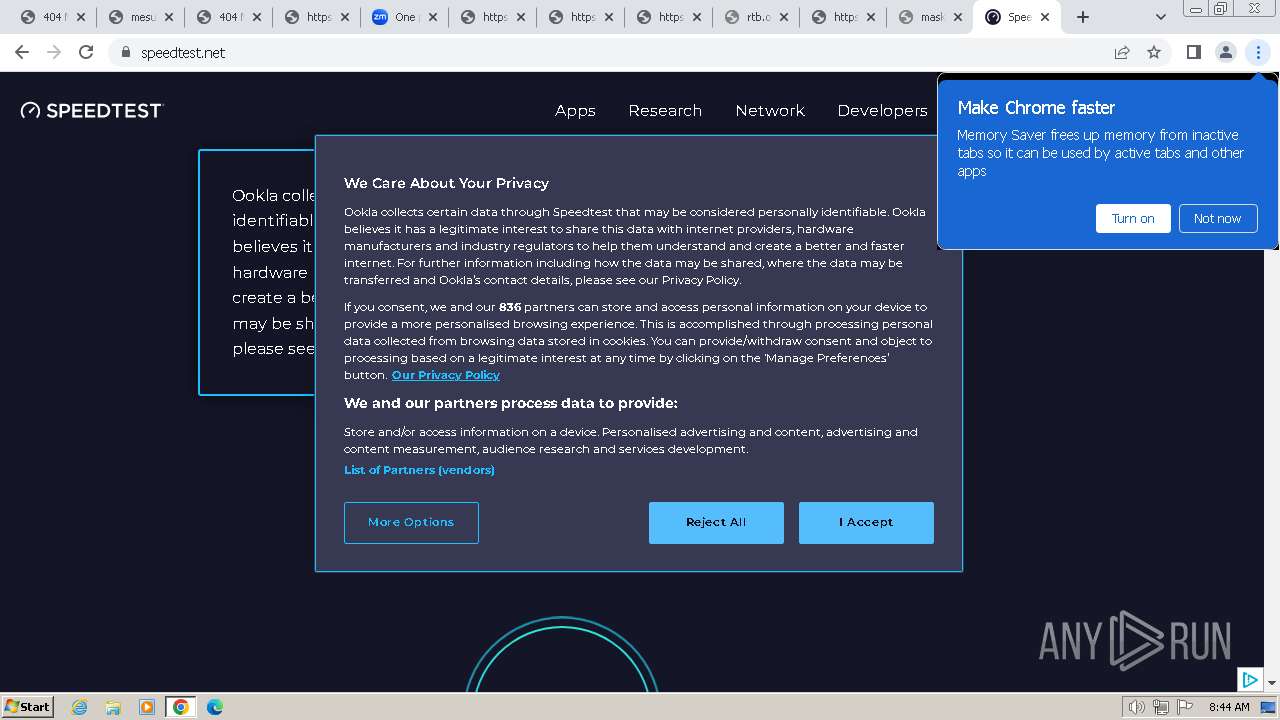
Task: Click the More Options button
Action: (x=411, y=523)
